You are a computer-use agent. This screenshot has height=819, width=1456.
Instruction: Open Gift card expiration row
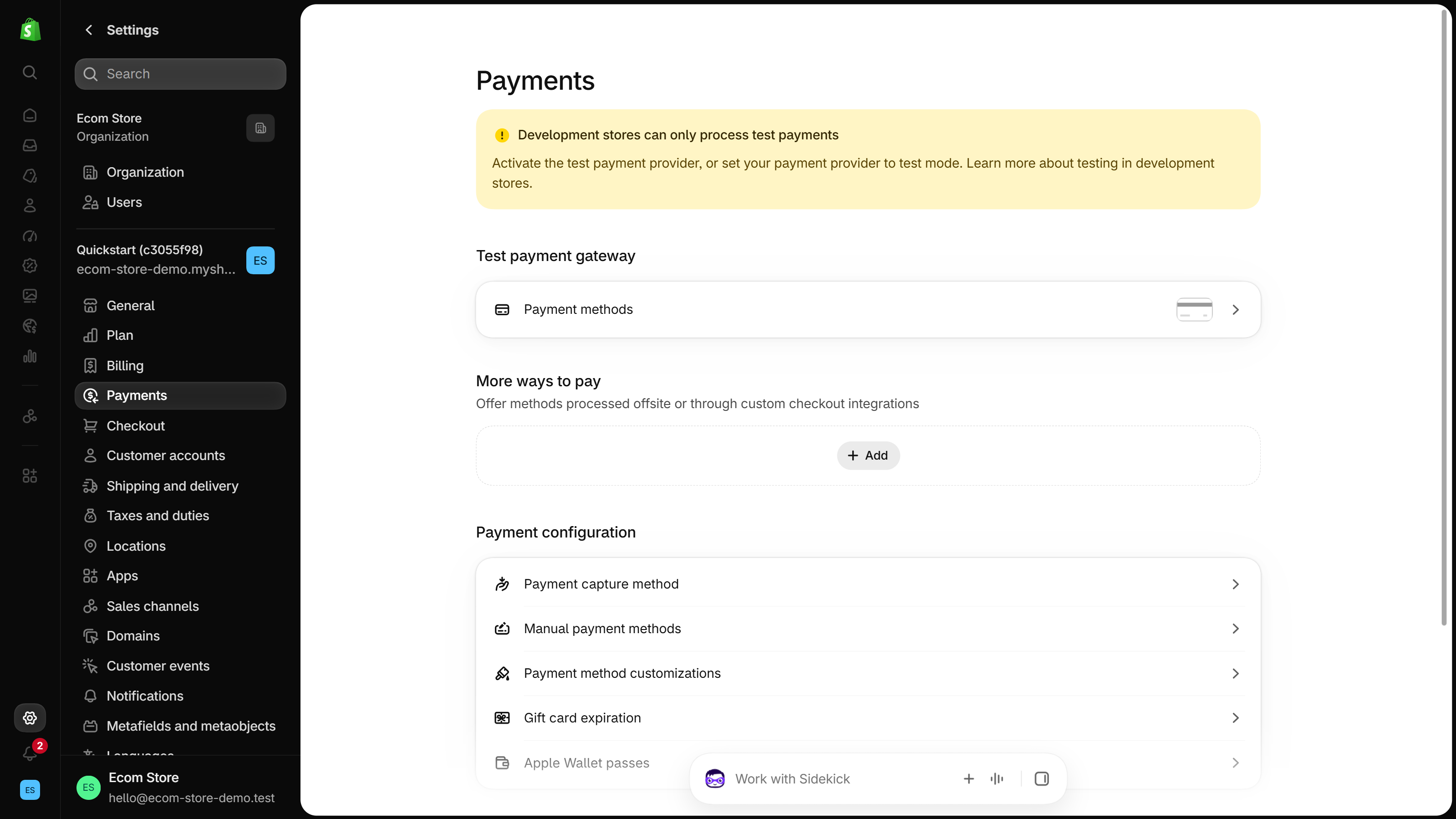868,718
